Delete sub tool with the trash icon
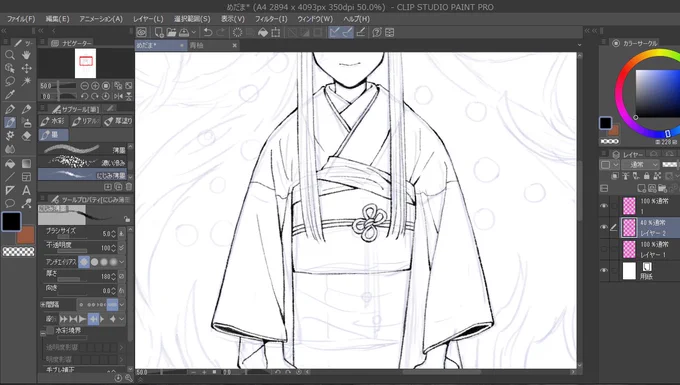Screen dimensions: 680x385 [128, 187]
